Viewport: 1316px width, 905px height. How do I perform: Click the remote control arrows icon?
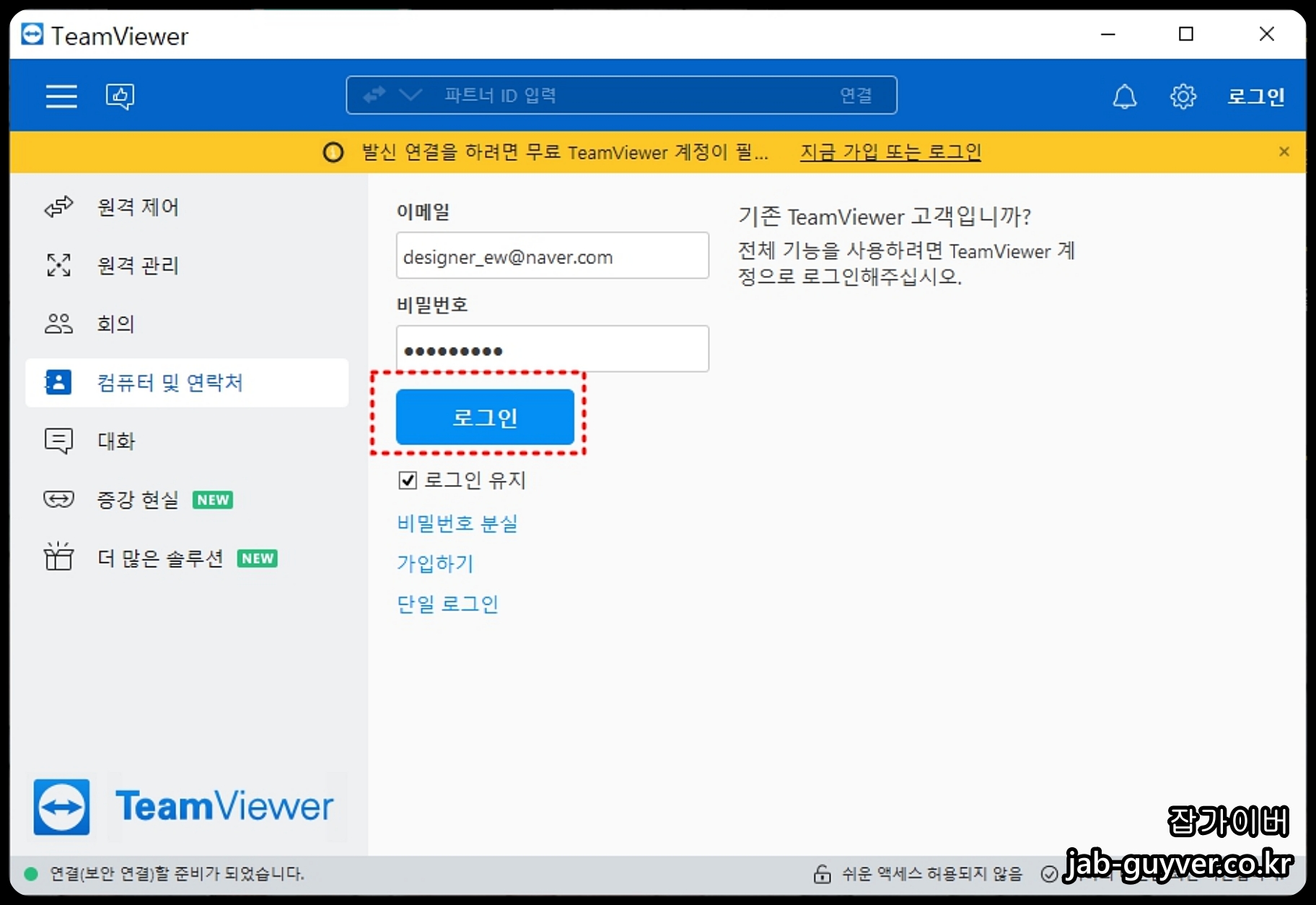[x=58, y=207]
